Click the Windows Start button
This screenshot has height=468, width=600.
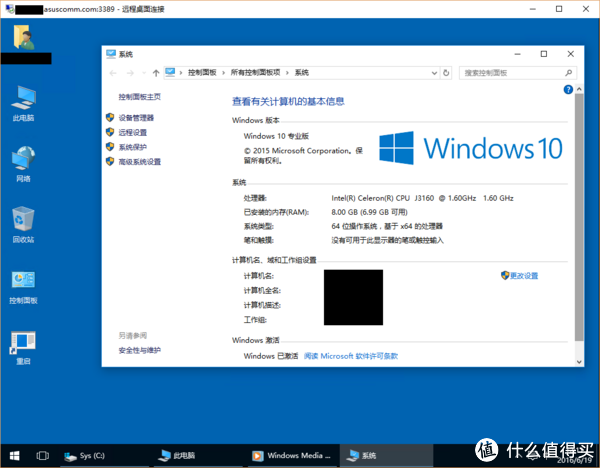[x=15, y=455]
